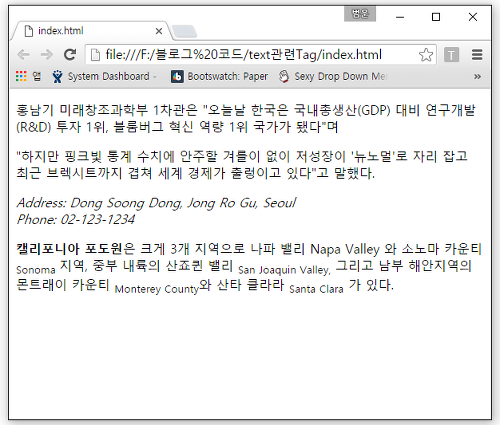Open the Bootswatch: Paper bookmark
Image resolution: width=500 pixels, height=425 pixels.
tap(219, 76)
